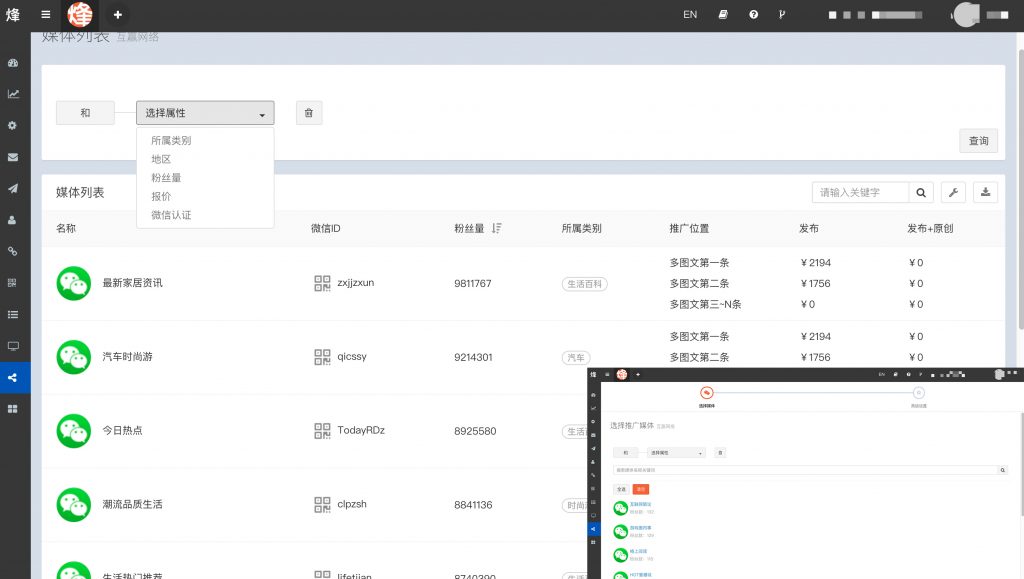Click the 生活百科 category tag
Viewport: 1024px width, 579px height.
(x=584, y=284)
